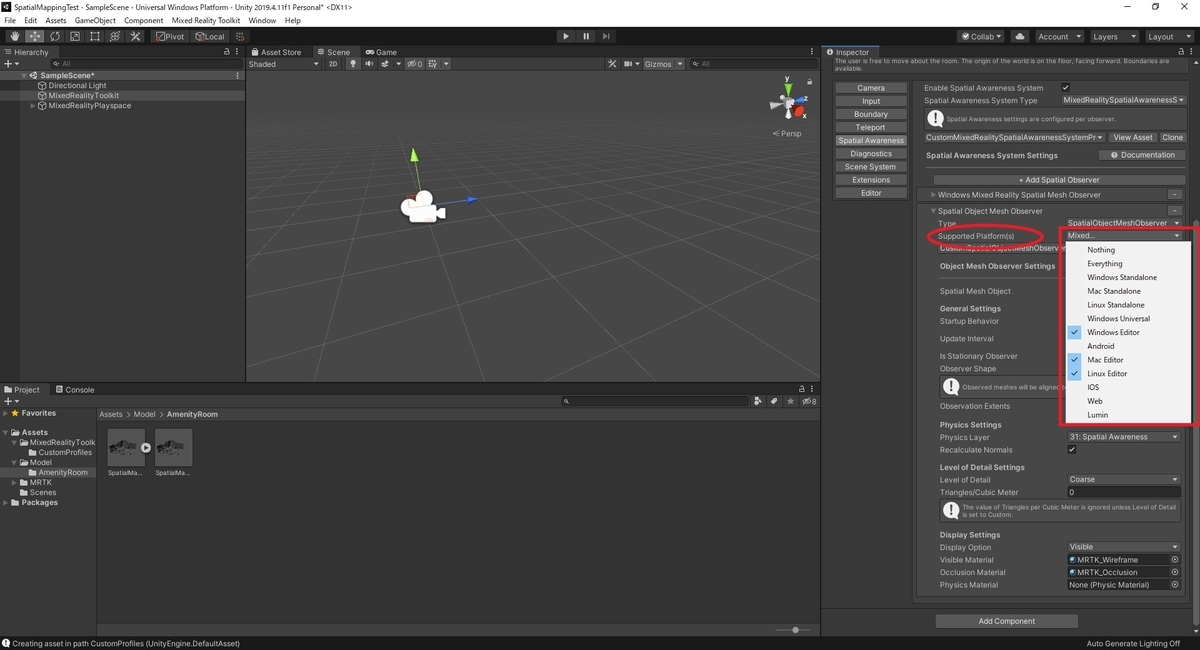Choose Android in platform list
Image resolution: width=1200 pixels, height=650 pixels.
pos(1128,346)
